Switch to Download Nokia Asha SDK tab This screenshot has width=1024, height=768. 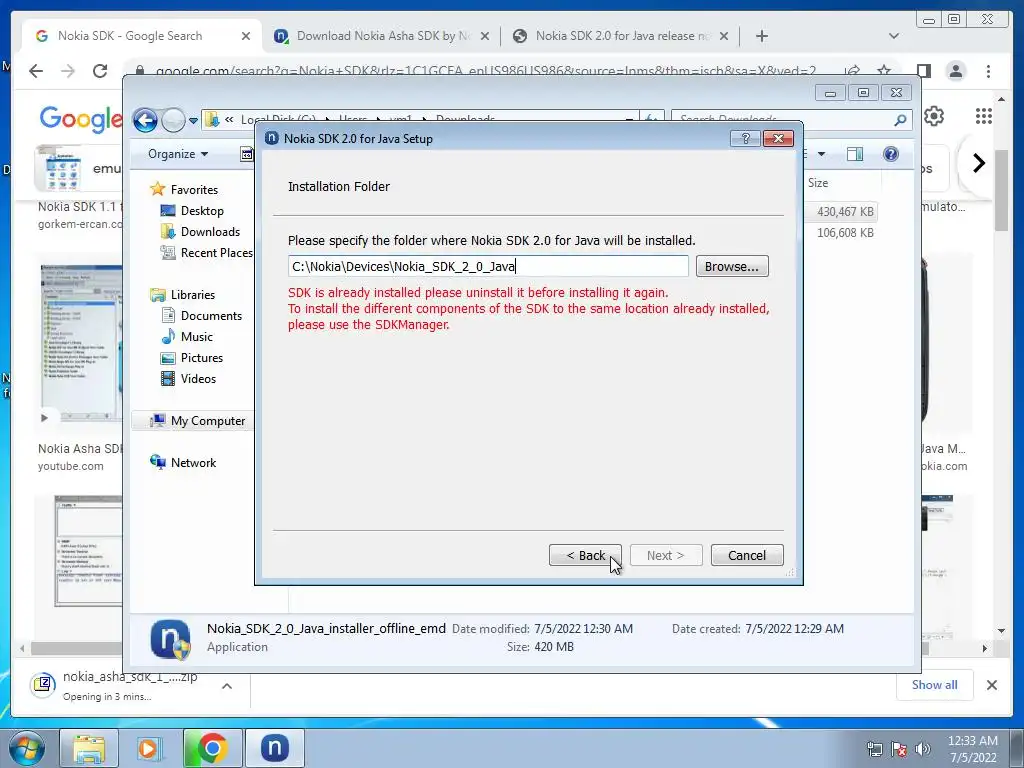tap(383, 36)
